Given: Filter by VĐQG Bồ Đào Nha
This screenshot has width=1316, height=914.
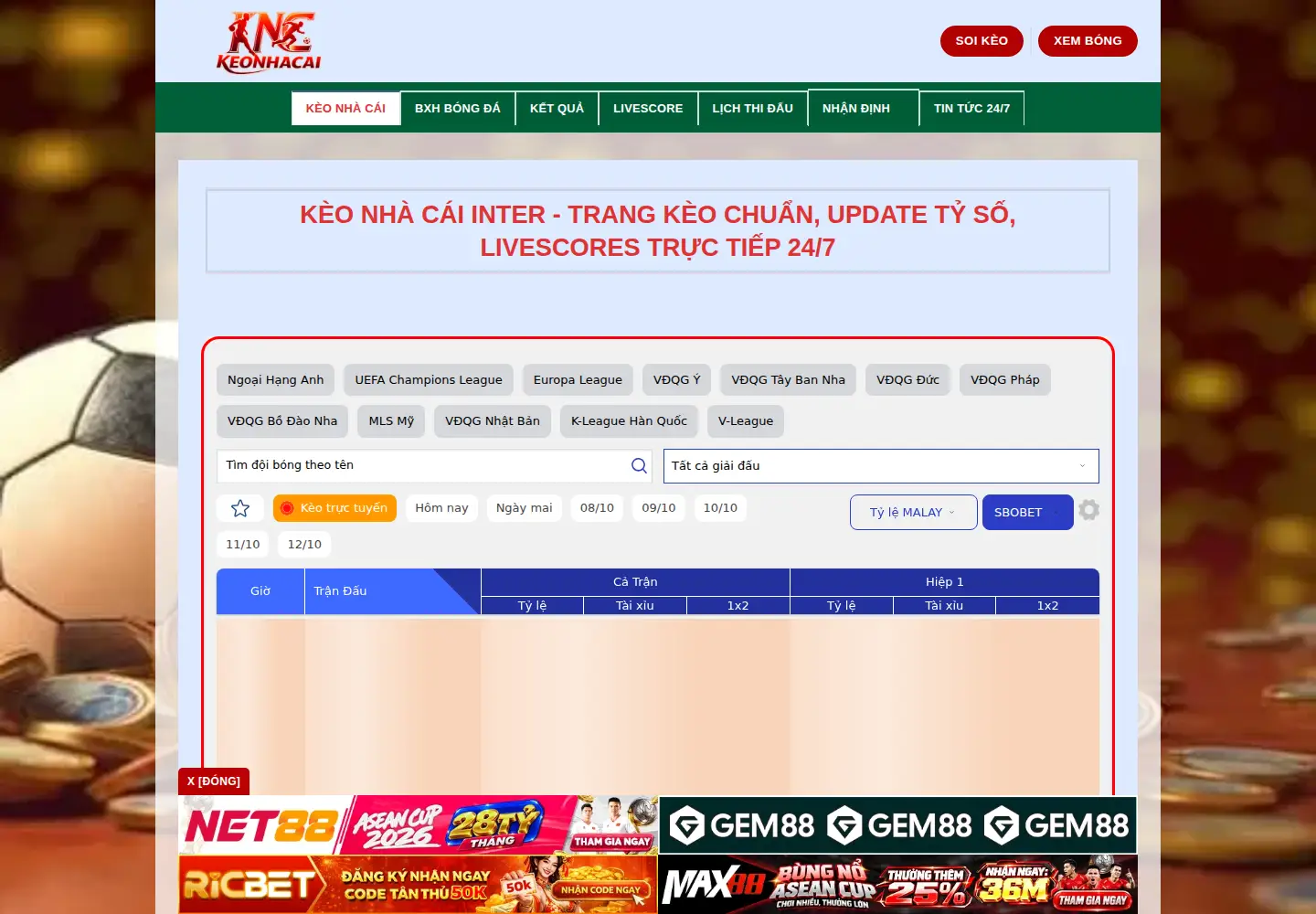Looking at the screenshot, I should click(282, 421).
